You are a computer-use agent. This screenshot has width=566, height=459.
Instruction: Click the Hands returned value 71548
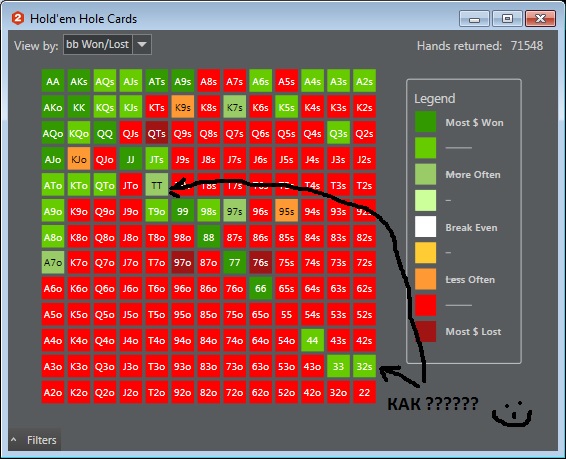point(526,46)
